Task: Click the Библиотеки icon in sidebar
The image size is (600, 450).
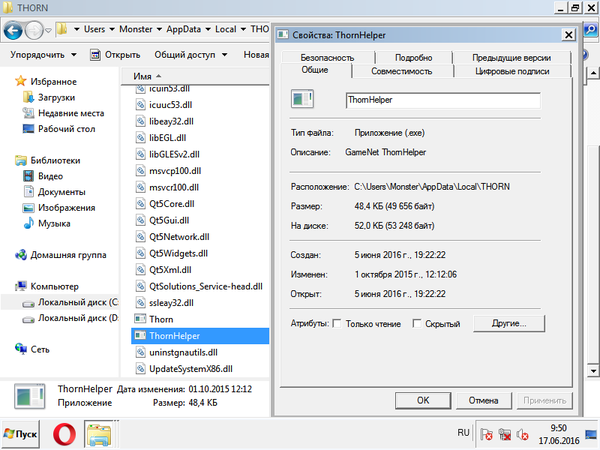Action: tap(21, 160)
